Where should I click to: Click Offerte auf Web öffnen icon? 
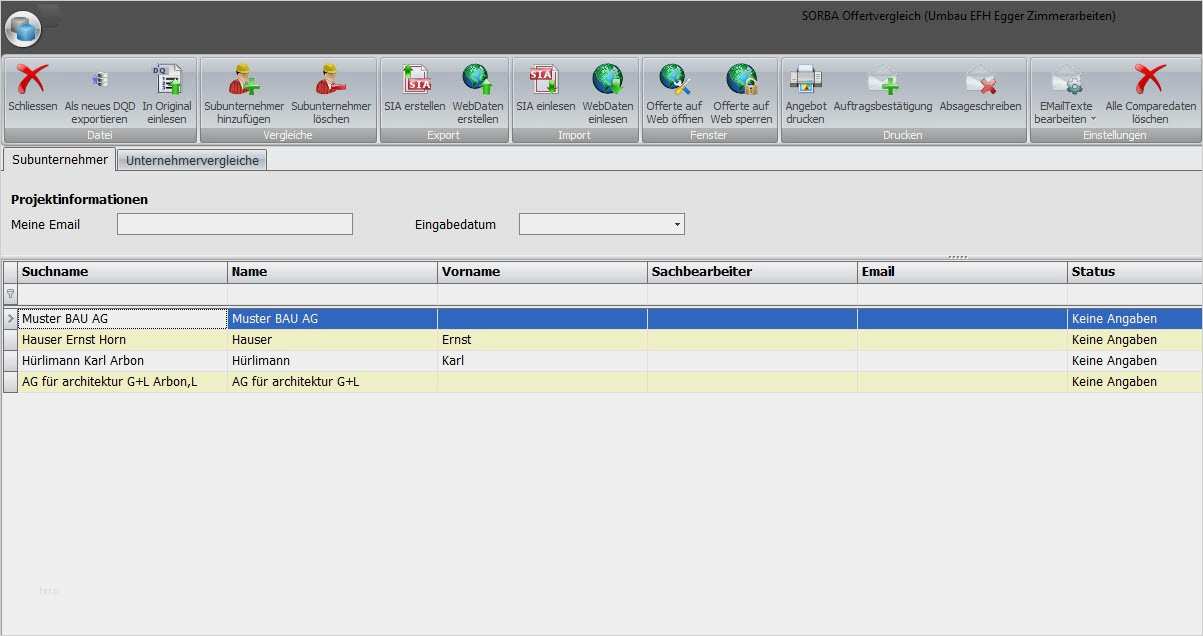coord(674,79)
